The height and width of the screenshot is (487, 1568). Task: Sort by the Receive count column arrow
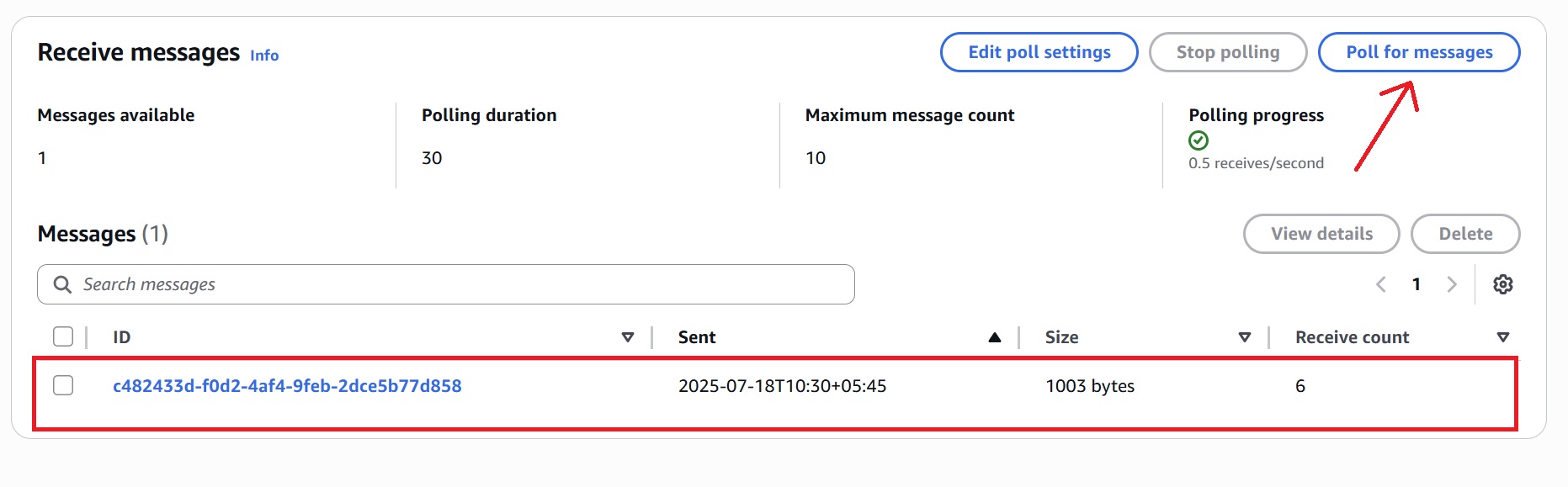(x=1504, y=336)
